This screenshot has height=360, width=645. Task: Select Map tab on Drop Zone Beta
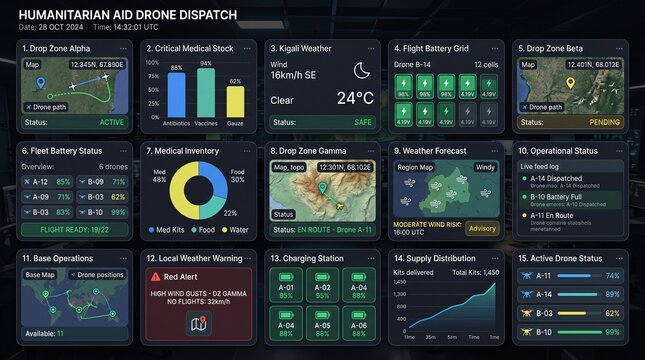pos(528,65)
